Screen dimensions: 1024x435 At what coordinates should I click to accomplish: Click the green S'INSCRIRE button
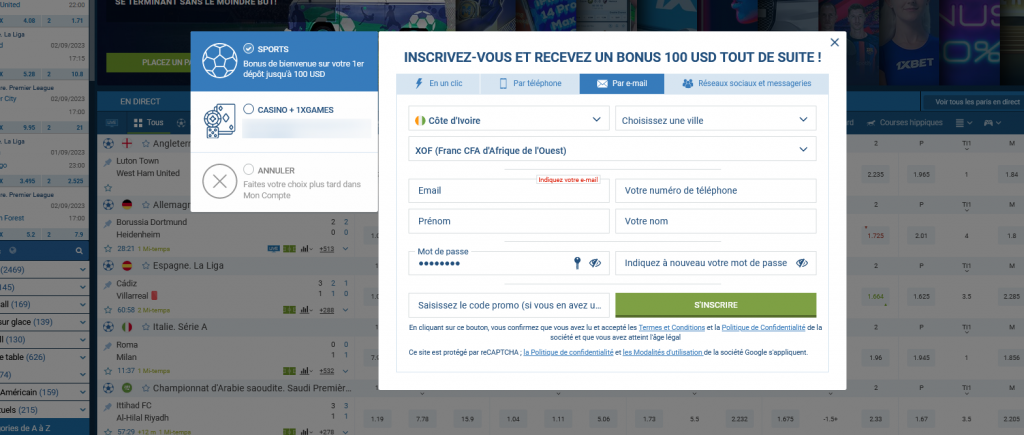point(716,305)
